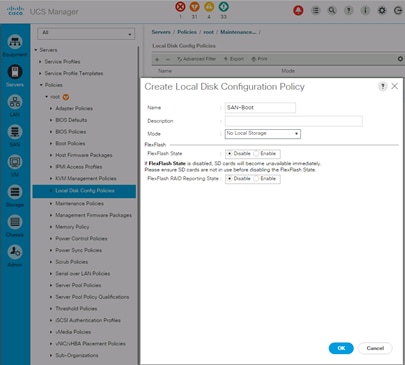
Task: Click the add plus icon in toolbar
Action: tap(157, 59)
